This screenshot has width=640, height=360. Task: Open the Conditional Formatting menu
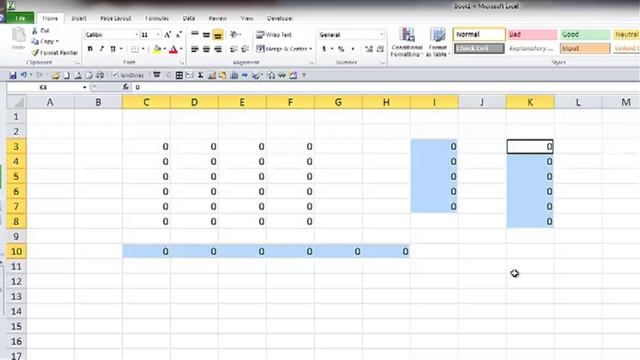coord(407,42)
